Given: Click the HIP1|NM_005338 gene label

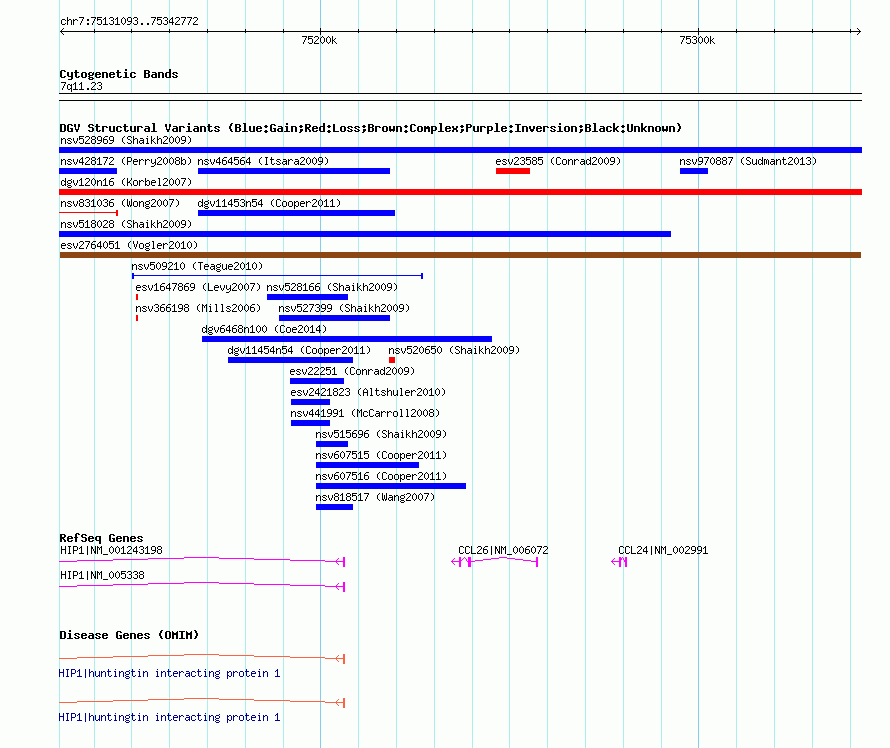Looking at the screenshot, I should tap(102, 575).
